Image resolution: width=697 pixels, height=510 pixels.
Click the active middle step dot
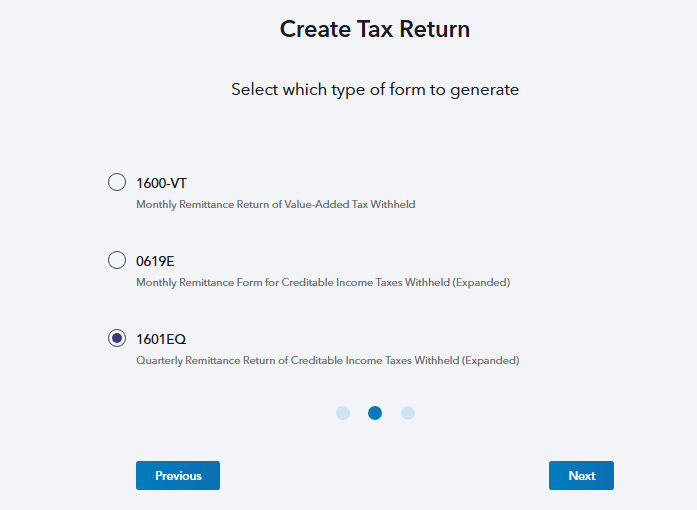[375, 413]
